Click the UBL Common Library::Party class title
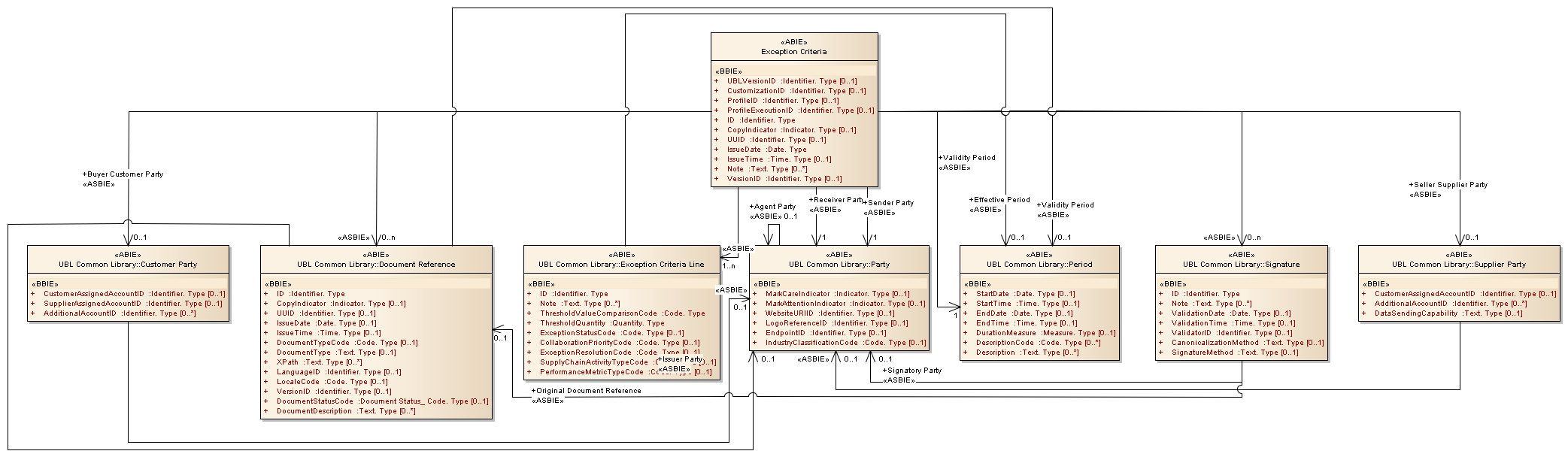The image size is (1568, 457). coord(839,265)
